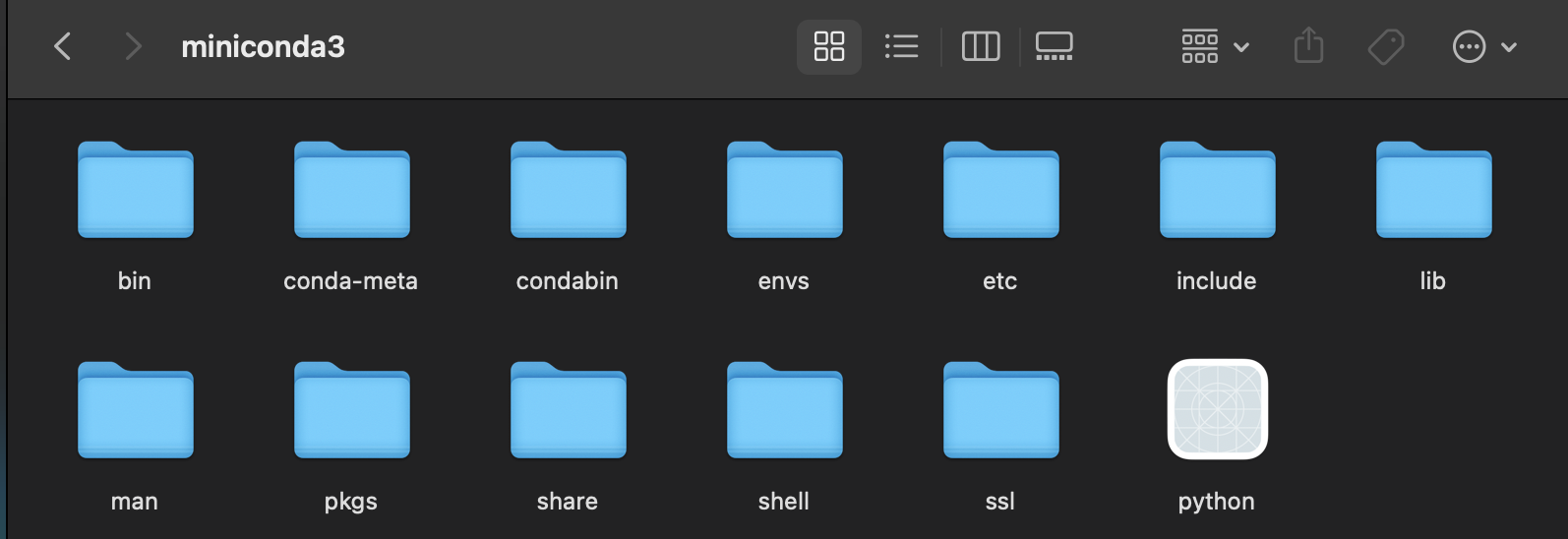Click the 'bin' name label
The image size is (1568, 539).
pyautogui.click(x=135, y=281)
